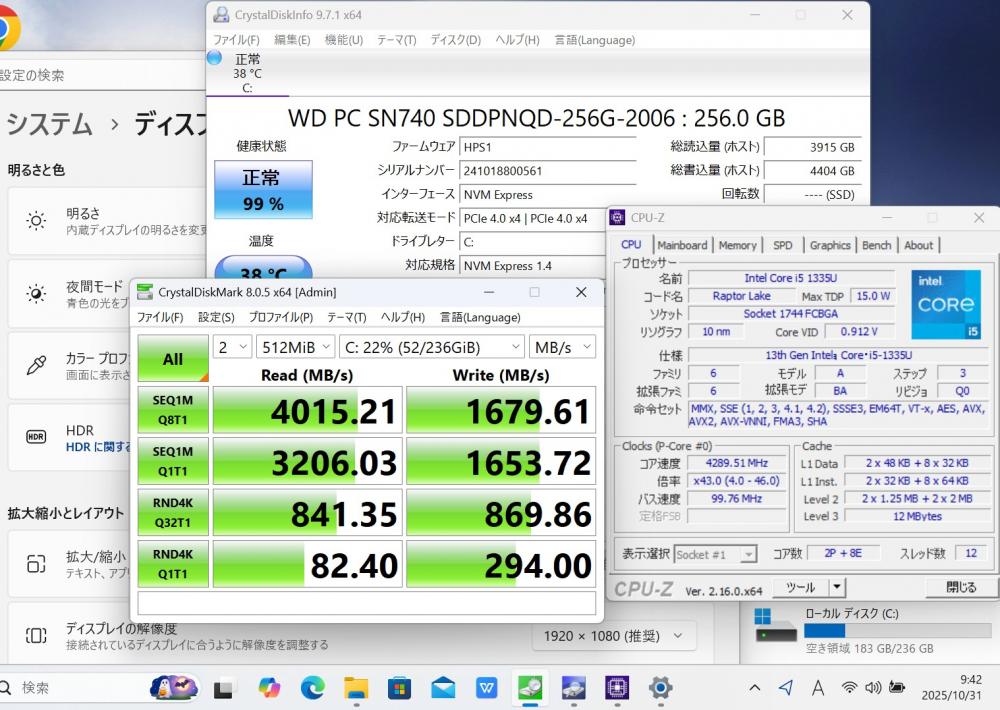Switch to the Mainboard tab in CPU-Z
1000x710 pixels.
(682, 245)
